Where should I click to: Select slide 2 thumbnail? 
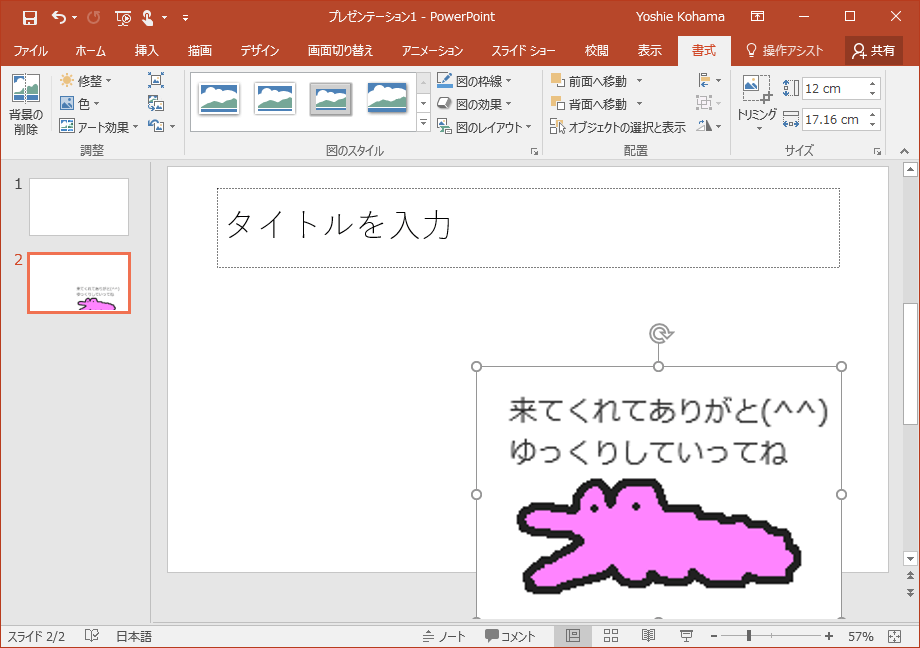point(79,283)
